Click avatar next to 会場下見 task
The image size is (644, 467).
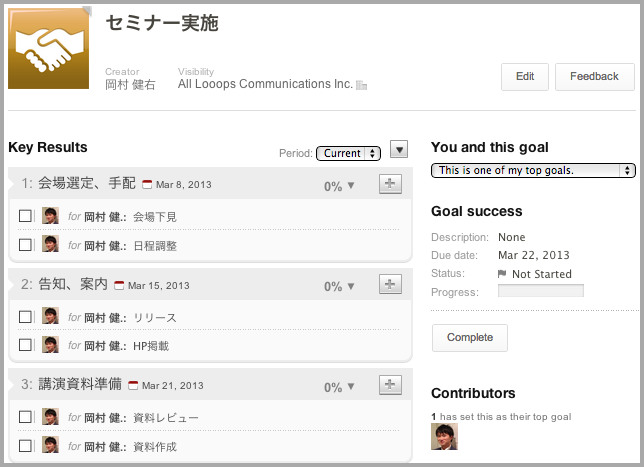point(50,215)
